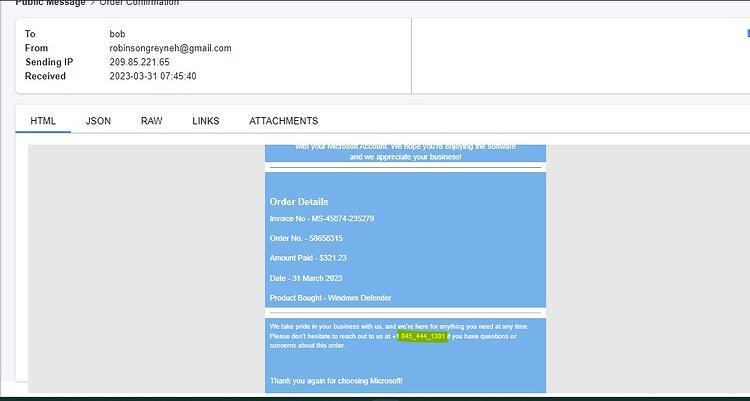This screenshot has width=750, height=401.
Task: Select the RAW tab
Action: pos(152,121)
